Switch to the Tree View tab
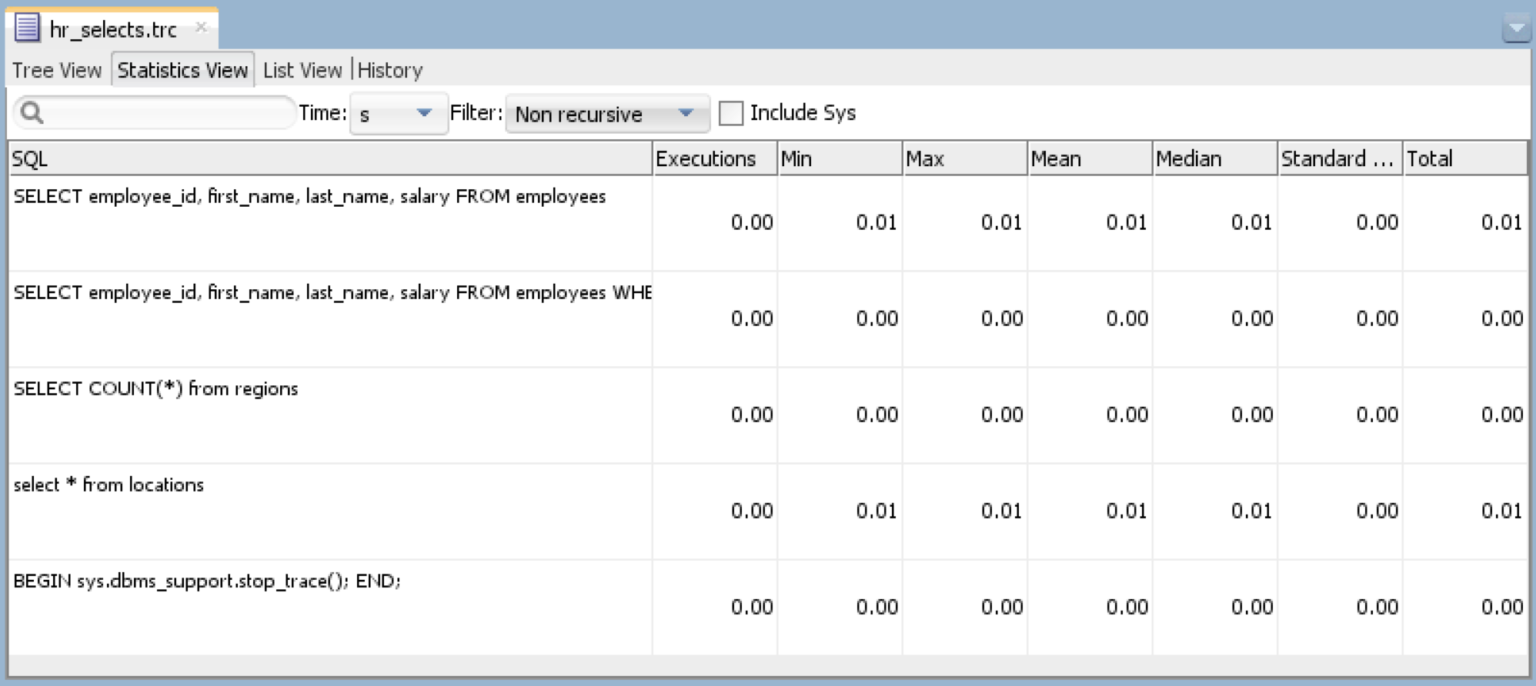 (57, 70)
